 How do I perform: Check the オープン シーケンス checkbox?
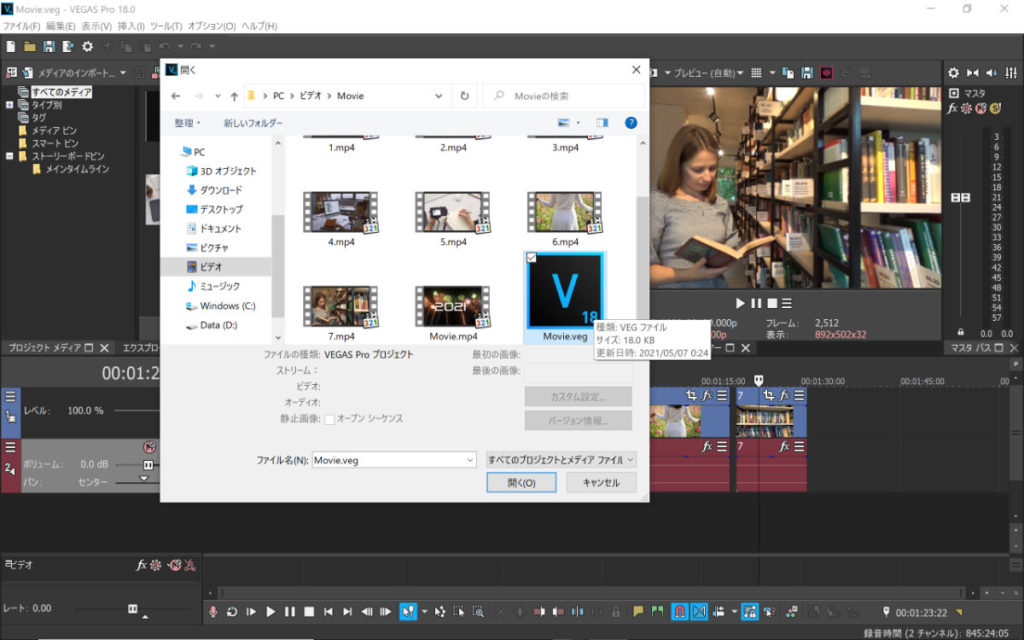pyautogui.click(x=329, y=419)
